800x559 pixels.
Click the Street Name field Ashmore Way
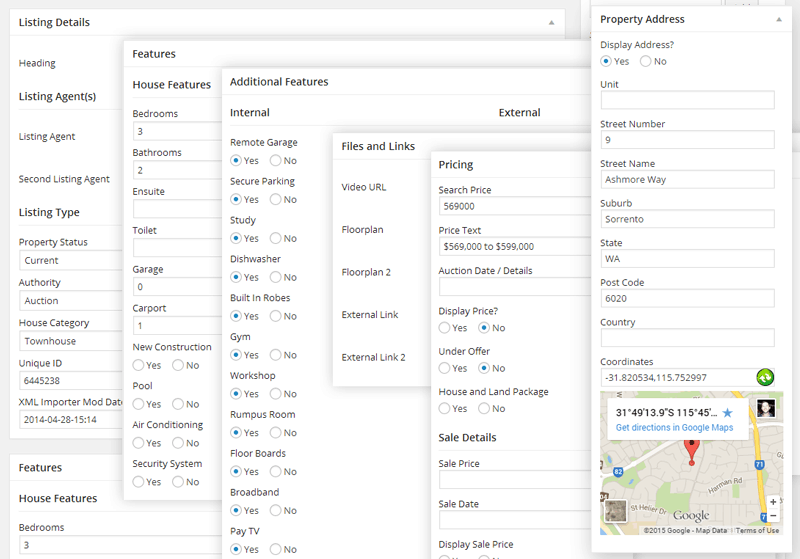pos(687,180)
